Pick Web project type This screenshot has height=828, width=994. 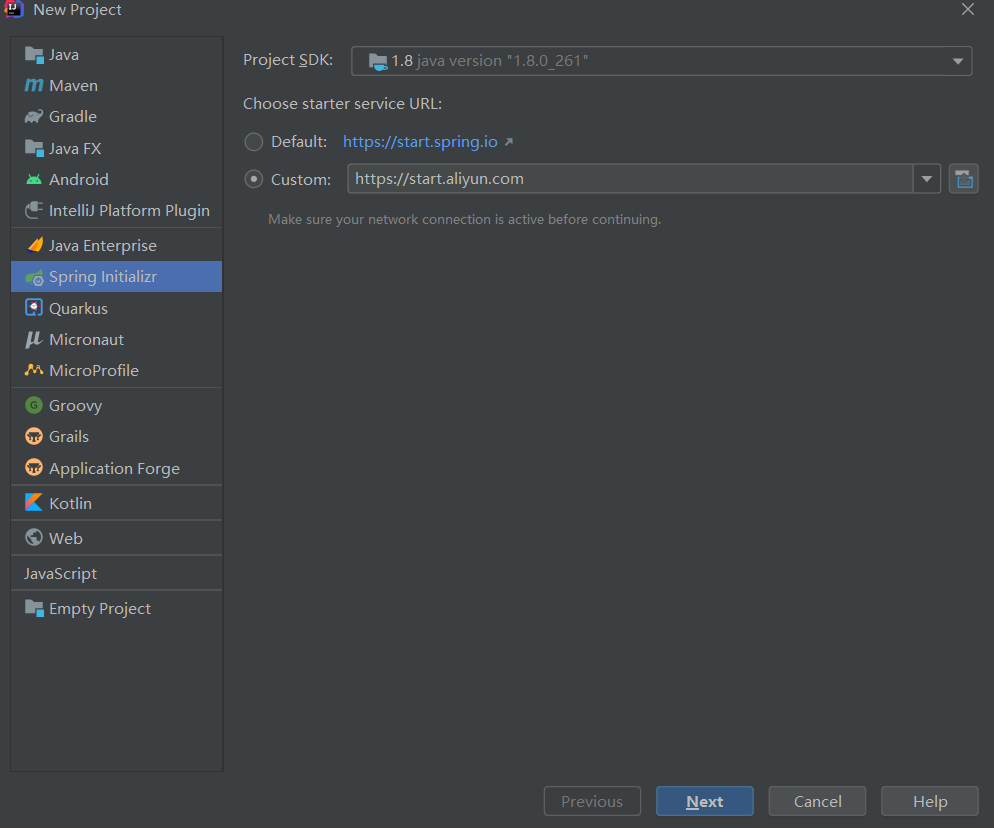pos(117,538)
